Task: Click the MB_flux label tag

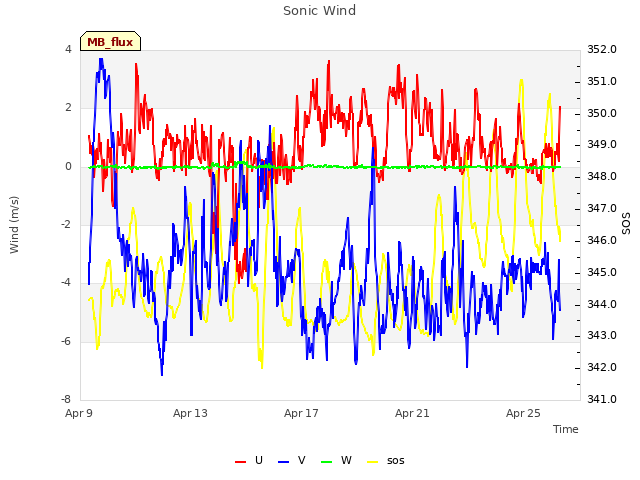Action: coord(110,41)
